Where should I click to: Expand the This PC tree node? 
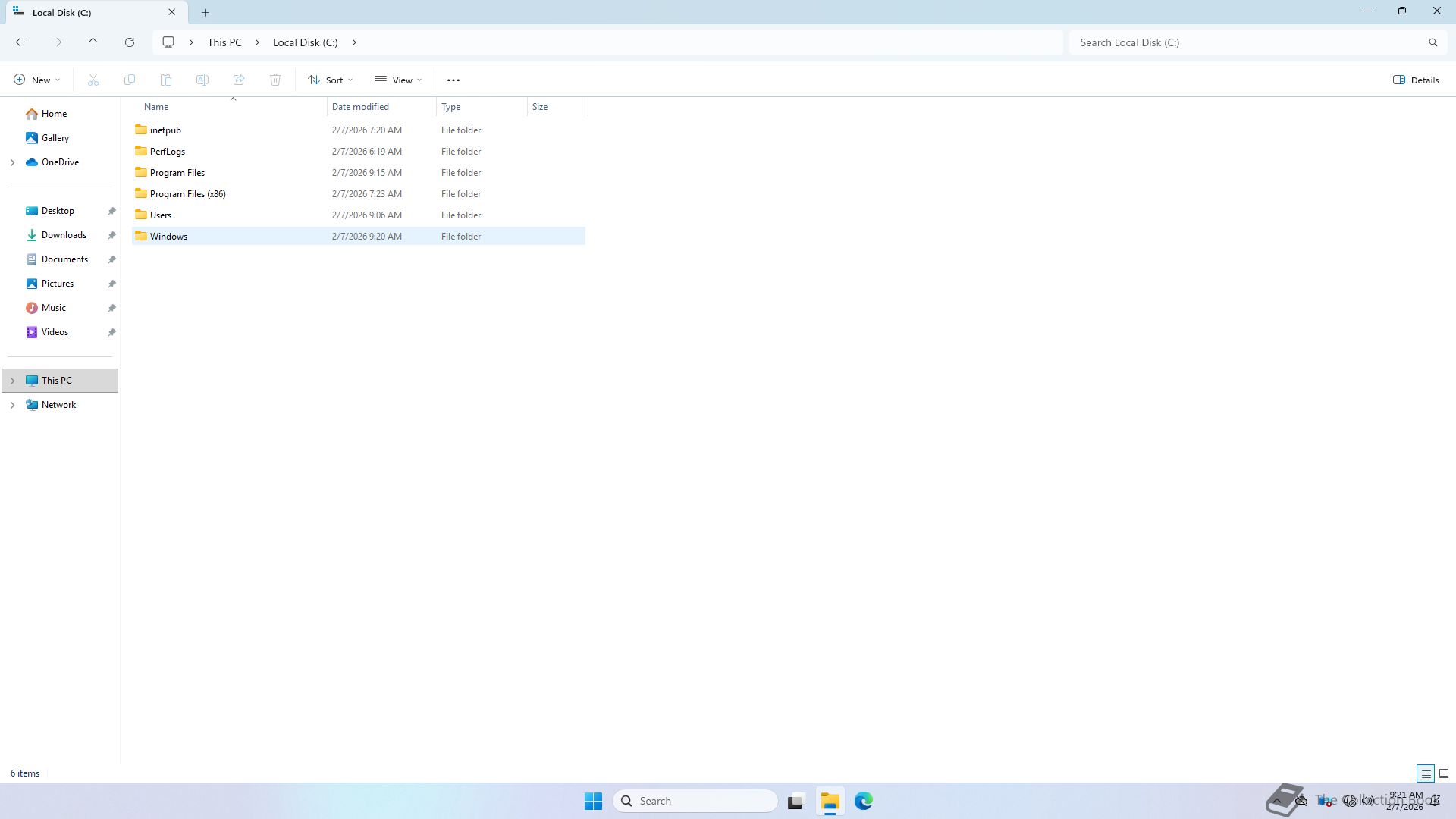(x=12, y=381)
